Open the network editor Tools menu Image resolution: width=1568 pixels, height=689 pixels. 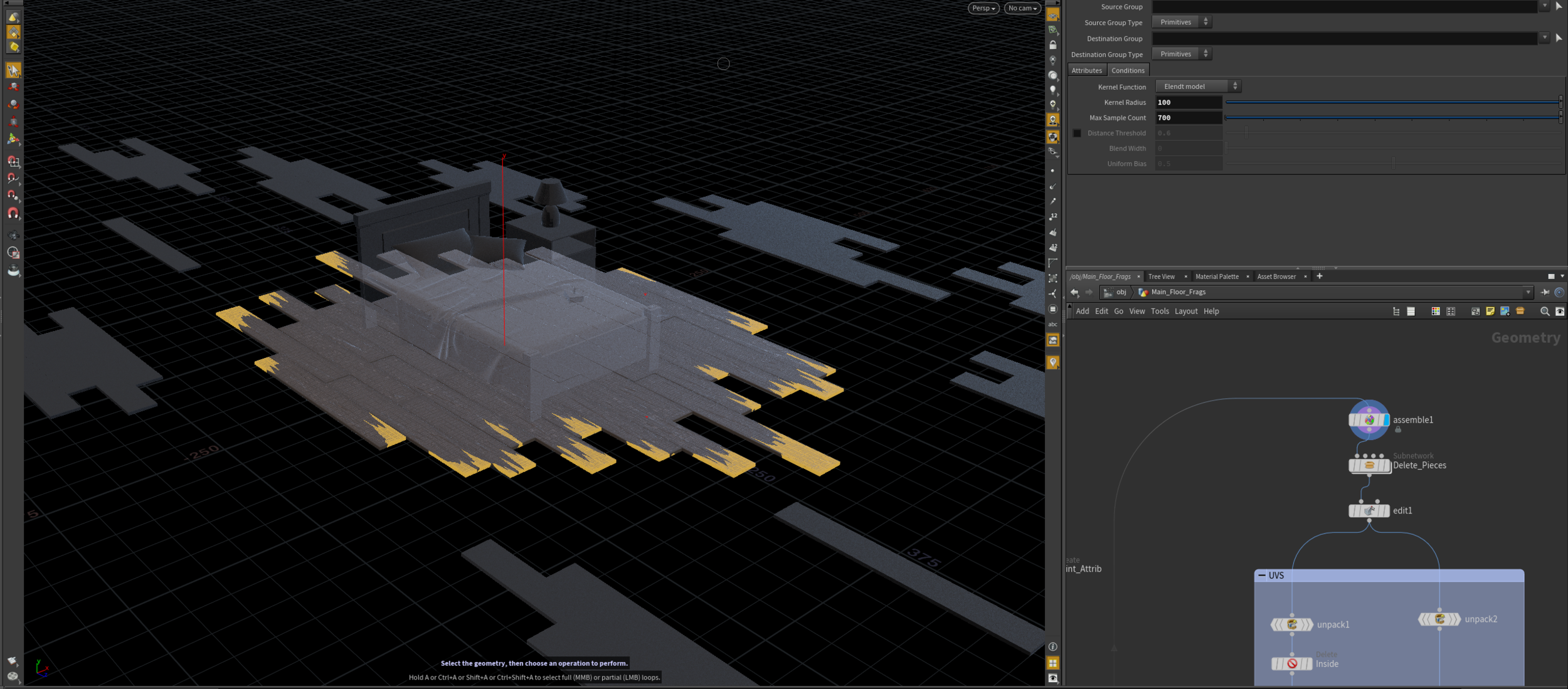click(x=1160, y=312)
